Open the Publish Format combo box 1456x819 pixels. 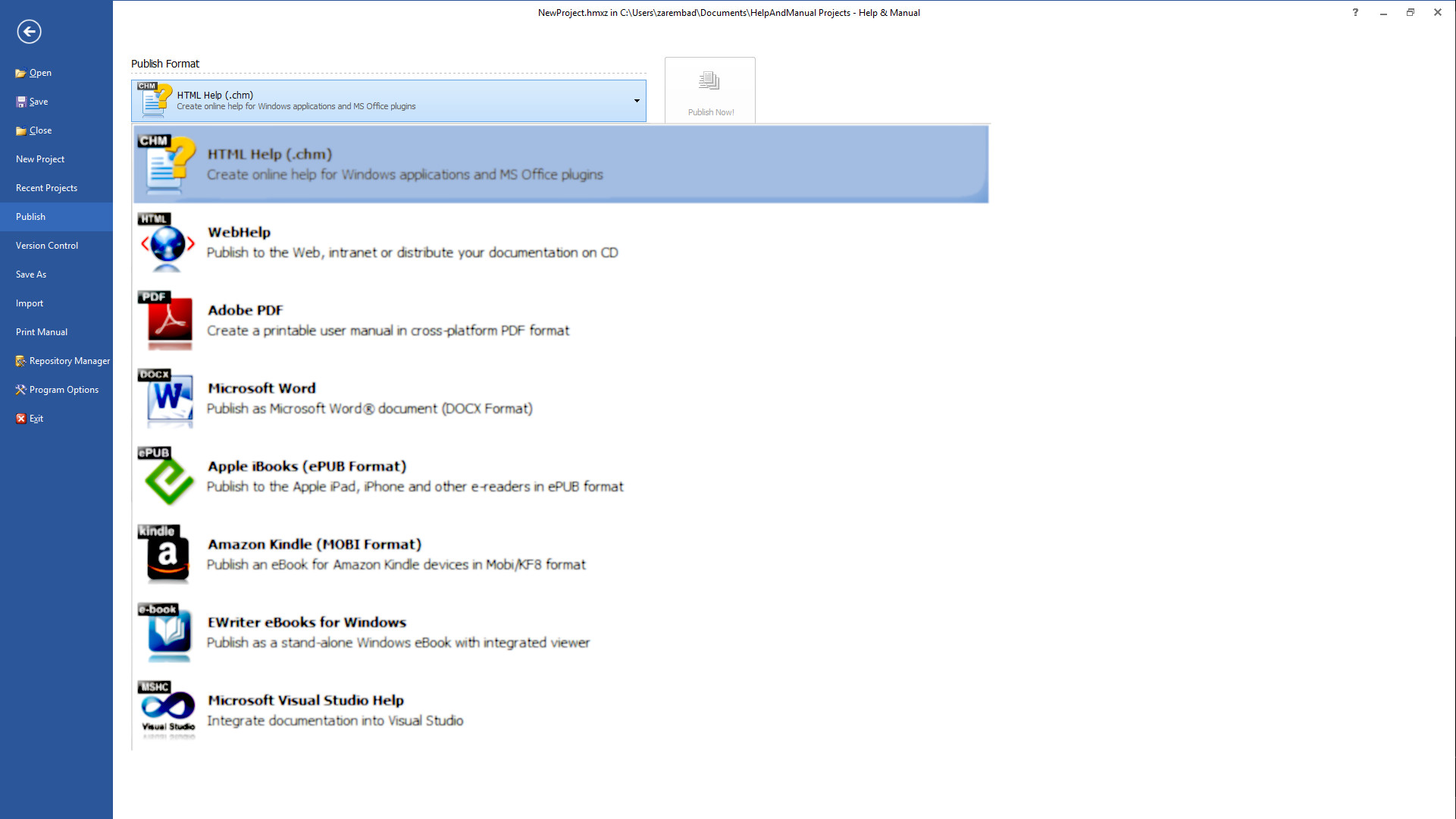click(389, 101)
